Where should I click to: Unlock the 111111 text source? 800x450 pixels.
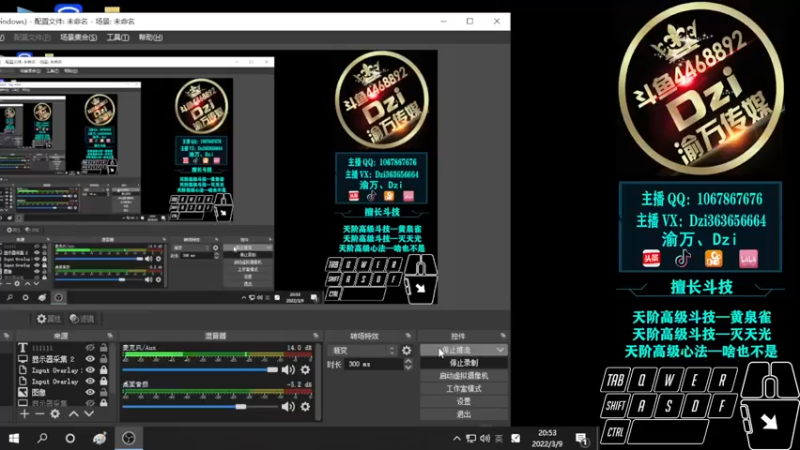point(104,347)
